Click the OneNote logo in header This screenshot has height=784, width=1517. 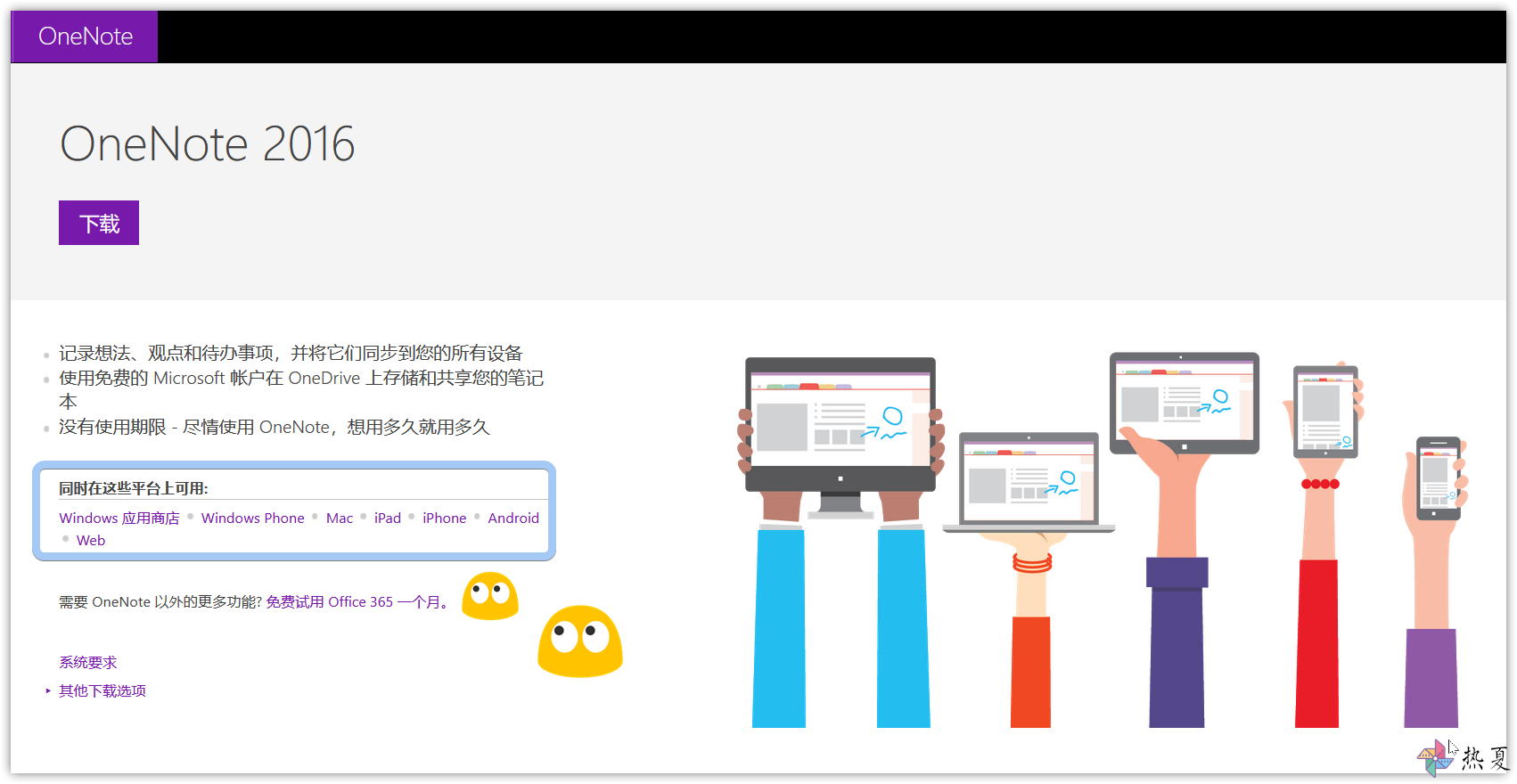click(85, 37)
